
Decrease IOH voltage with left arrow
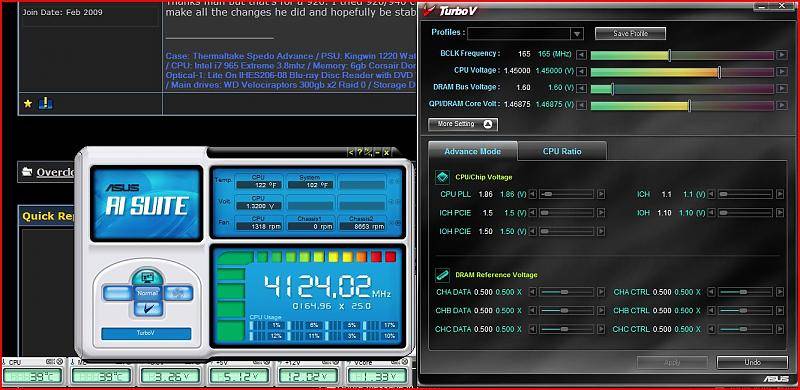click(x=711, y=212)
